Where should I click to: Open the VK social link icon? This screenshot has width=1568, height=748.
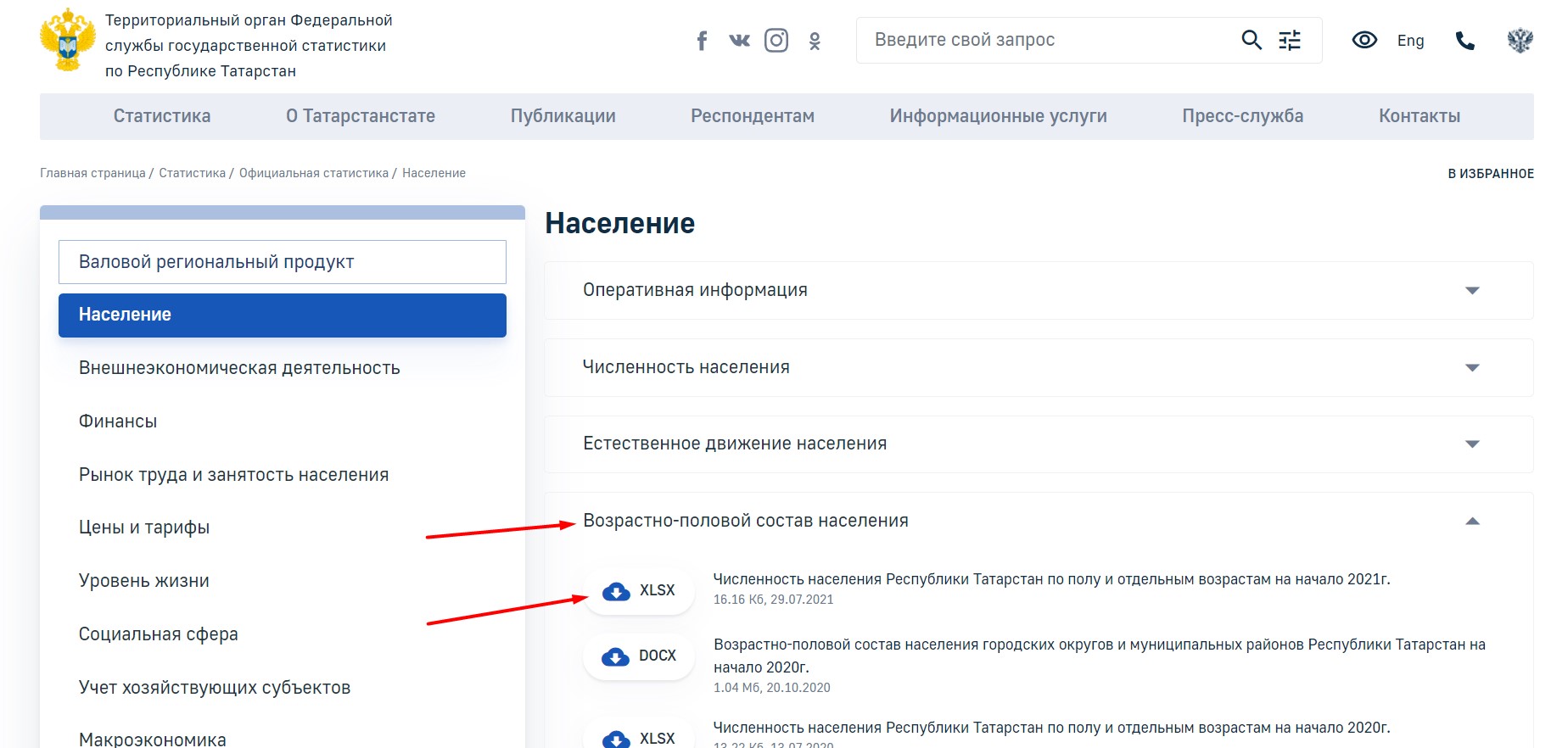739,40
